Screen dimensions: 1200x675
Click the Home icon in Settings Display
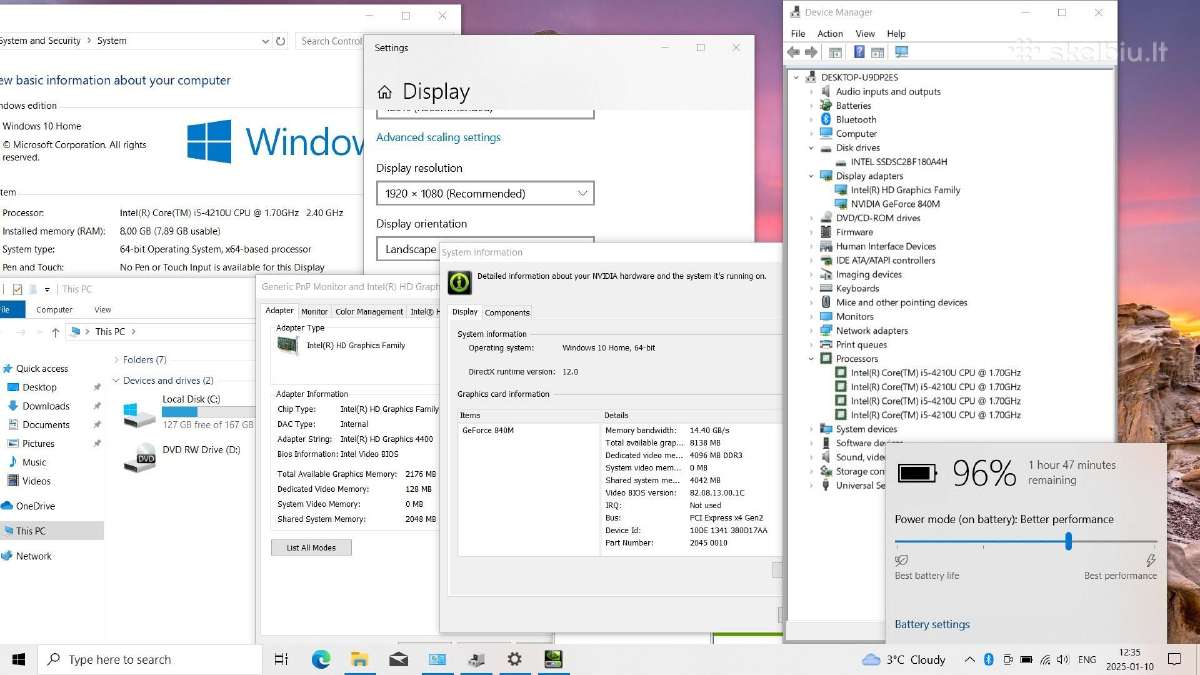coord(385,92)
